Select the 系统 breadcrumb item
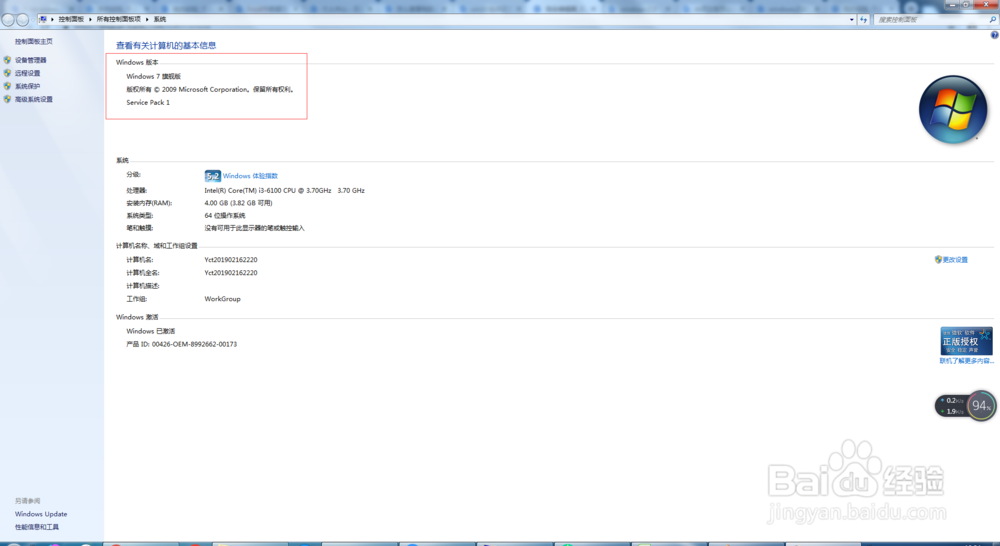1000x546 pixels. (159, 19)
